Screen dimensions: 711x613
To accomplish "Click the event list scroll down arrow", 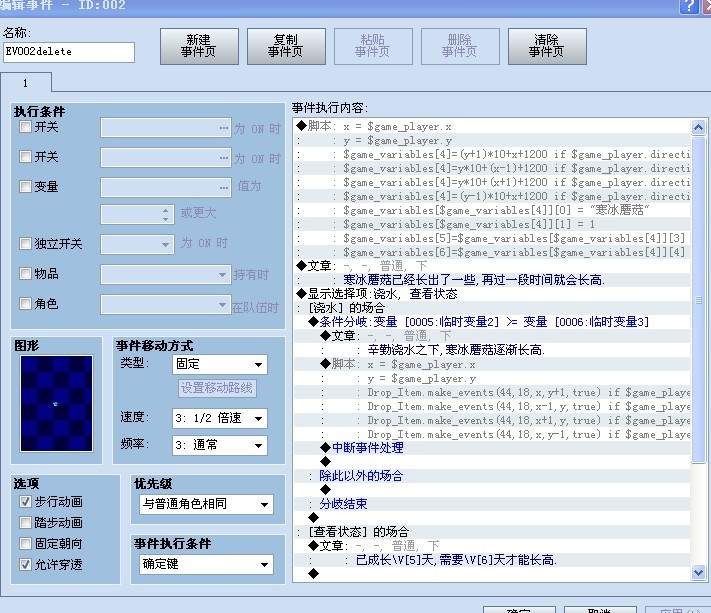I will click(x=698, y=573).
